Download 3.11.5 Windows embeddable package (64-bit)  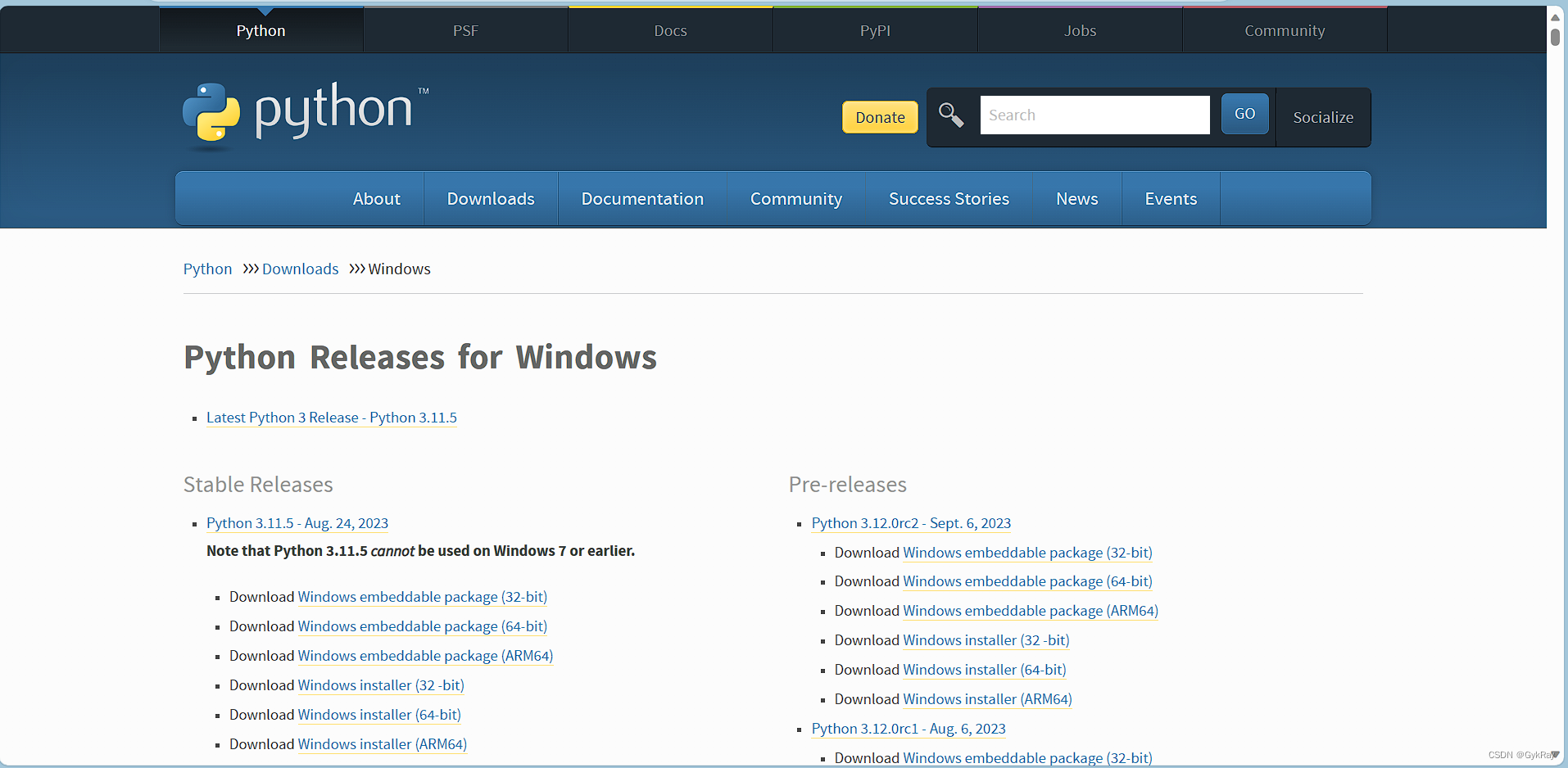tap(423, 626)
